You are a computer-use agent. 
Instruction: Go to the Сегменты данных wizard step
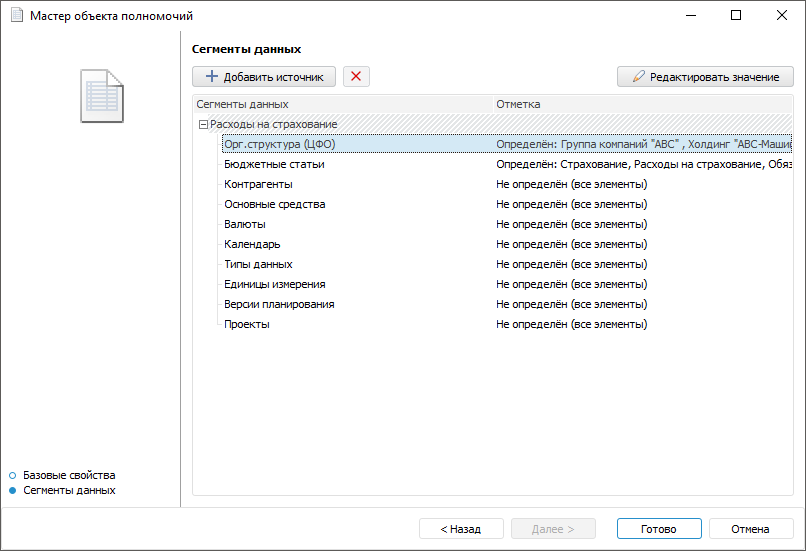[69, 491]
